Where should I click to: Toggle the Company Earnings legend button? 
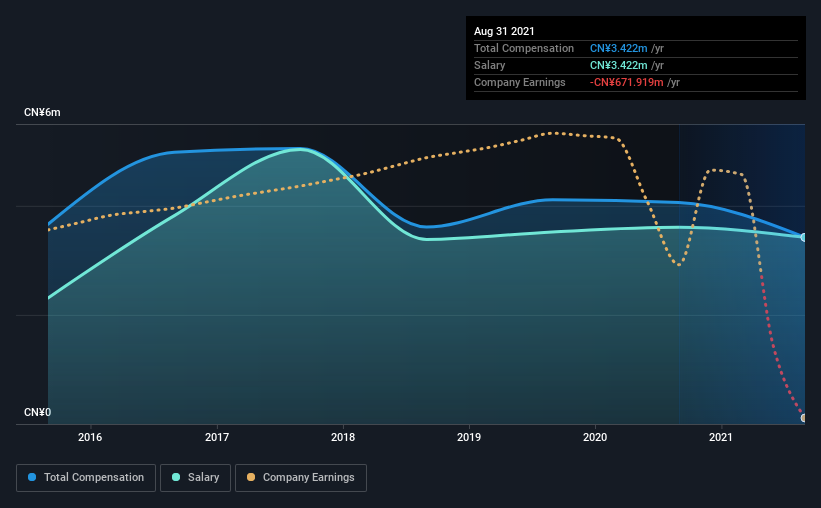tap(301, 478)
